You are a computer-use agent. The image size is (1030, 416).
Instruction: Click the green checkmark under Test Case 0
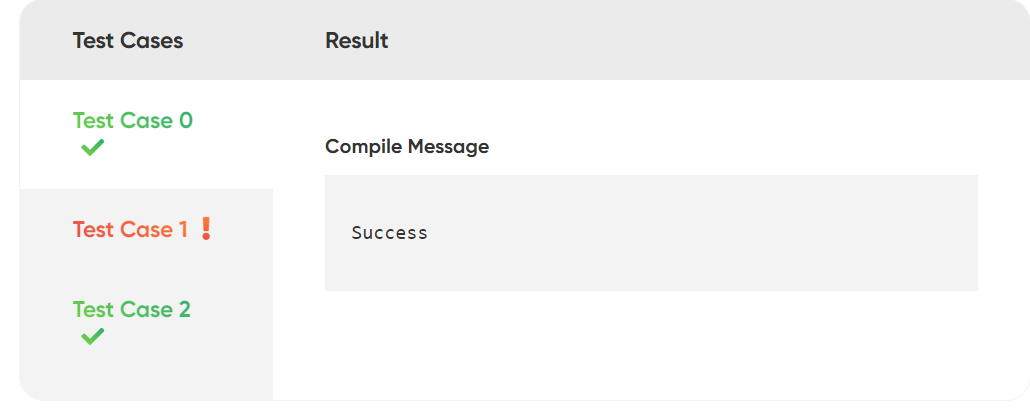93,148
